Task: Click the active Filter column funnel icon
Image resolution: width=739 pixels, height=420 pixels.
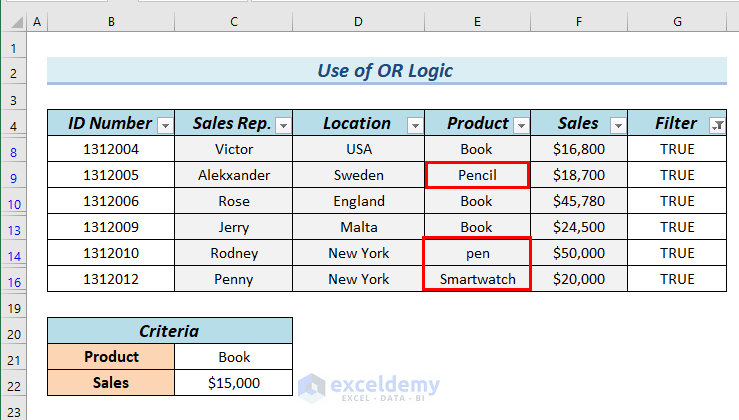Action: (x=716, y=125)
